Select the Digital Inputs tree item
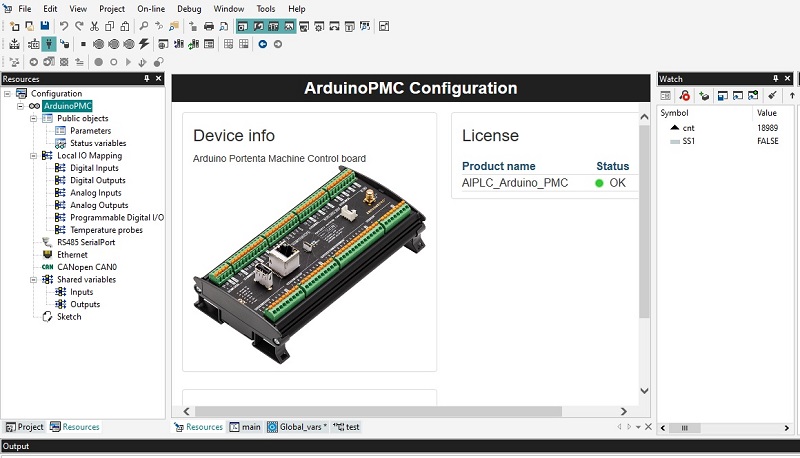Viewport: 800px width, 458px height. [94, 168]
